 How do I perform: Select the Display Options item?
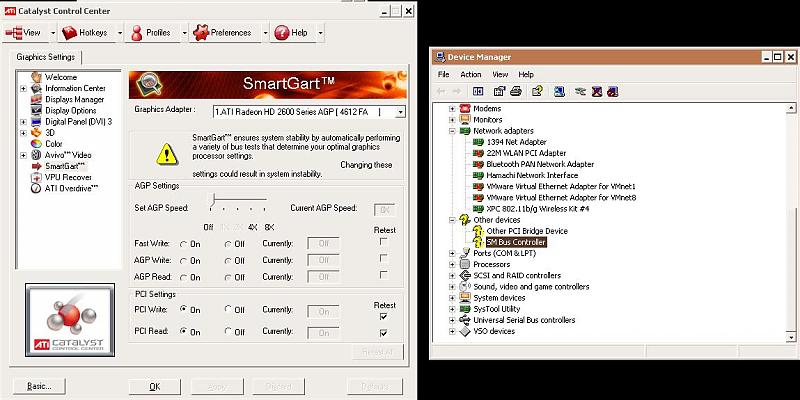pyautogui.click(x=70, y=110)
